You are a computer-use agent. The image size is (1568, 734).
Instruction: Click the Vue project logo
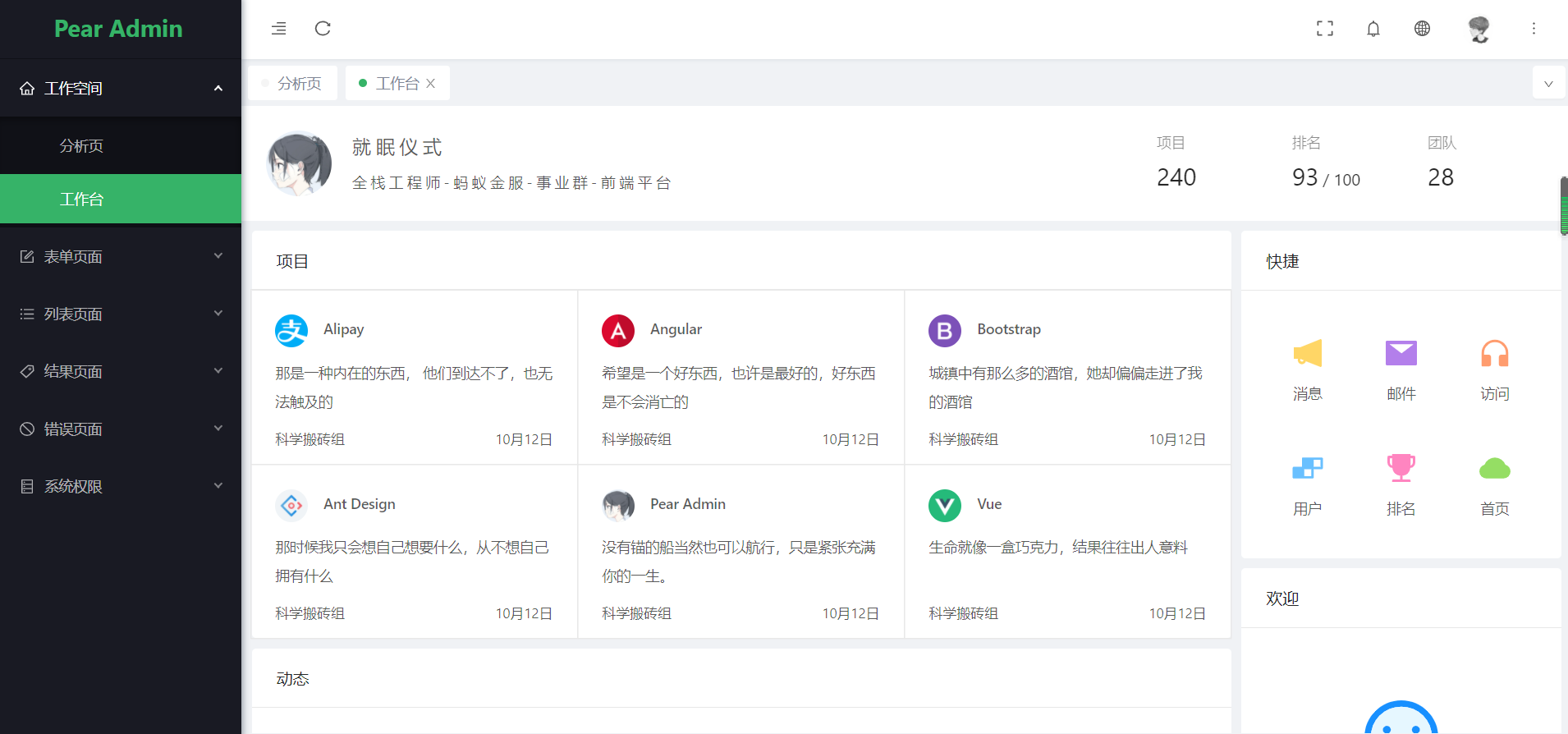click(945, 506)
